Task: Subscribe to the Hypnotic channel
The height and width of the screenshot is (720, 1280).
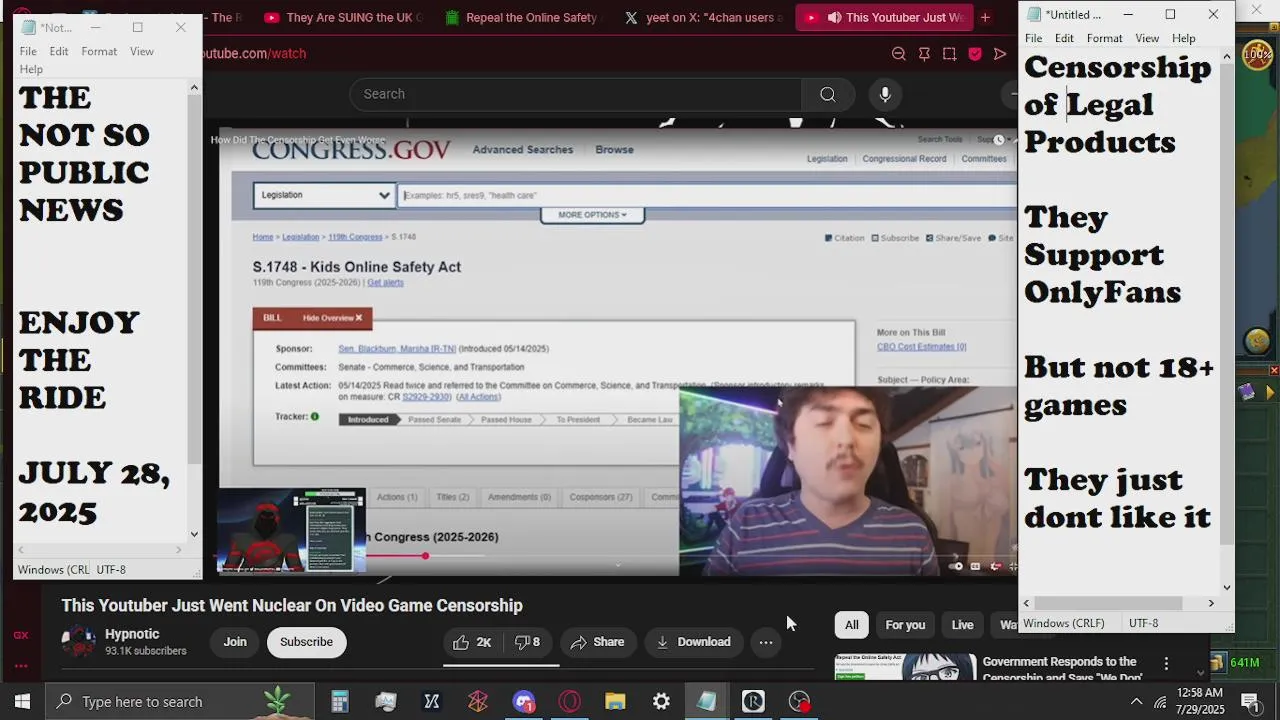Action: point(306,642)
